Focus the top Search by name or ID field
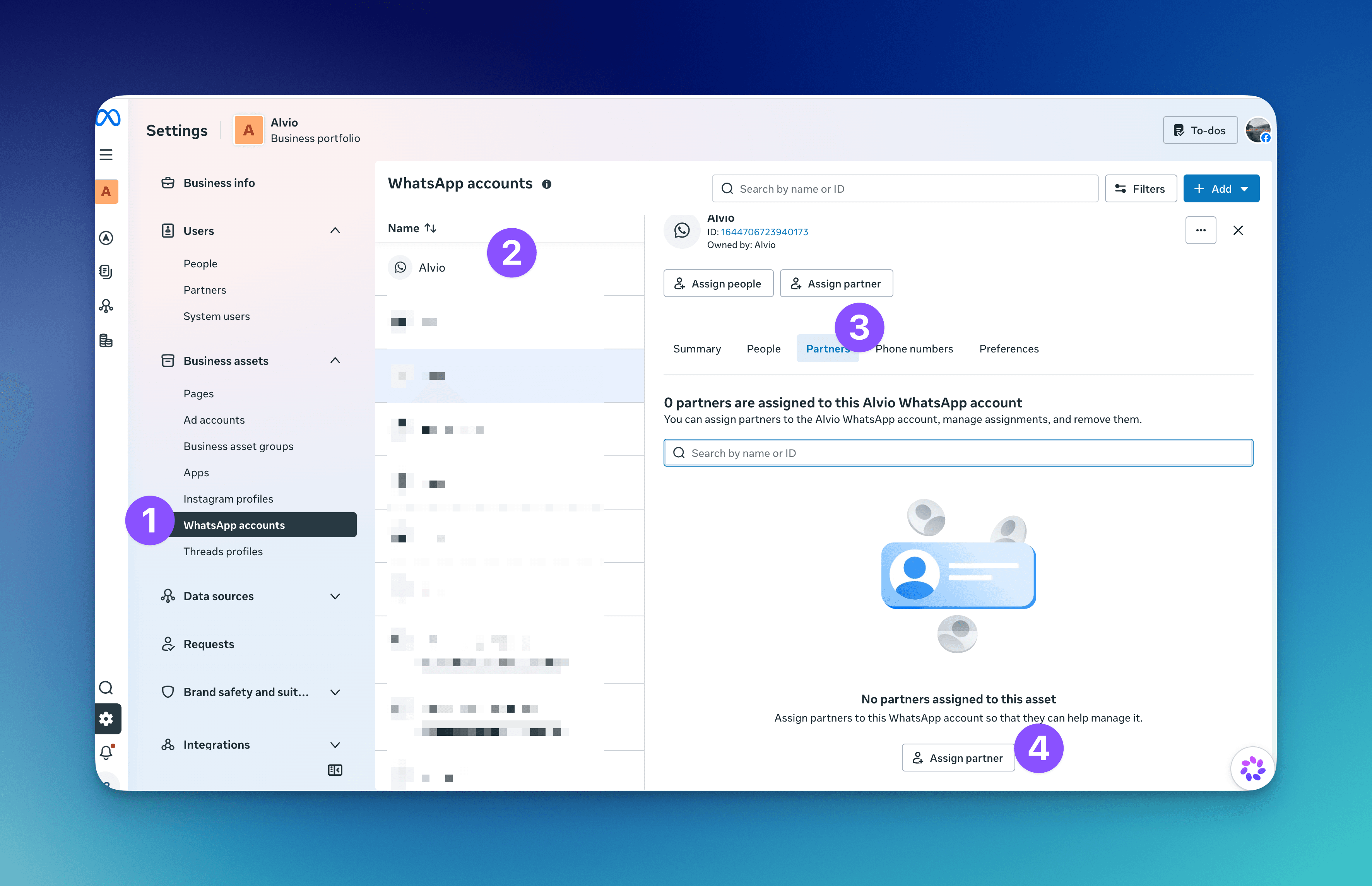 click(x=905, y=189)
